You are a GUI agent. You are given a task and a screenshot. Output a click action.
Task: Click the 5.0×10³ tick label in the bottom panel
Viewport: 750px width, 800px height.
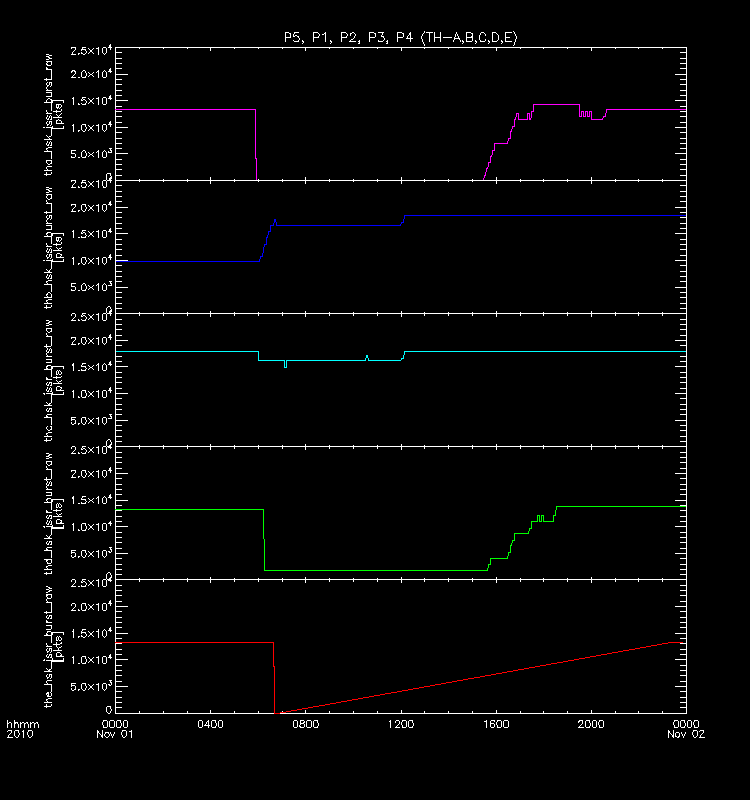point(91,686)
